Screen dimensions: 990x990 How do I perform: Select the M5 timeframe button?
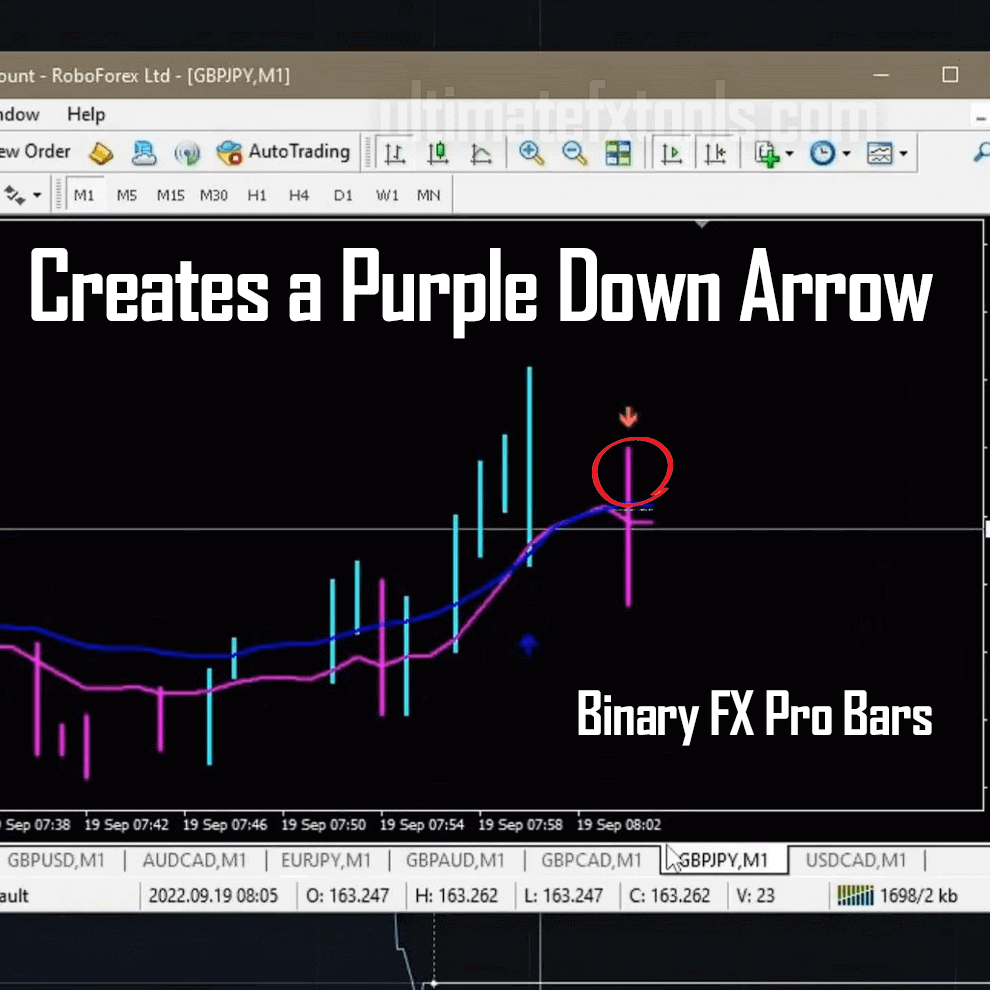pos(126,195)
